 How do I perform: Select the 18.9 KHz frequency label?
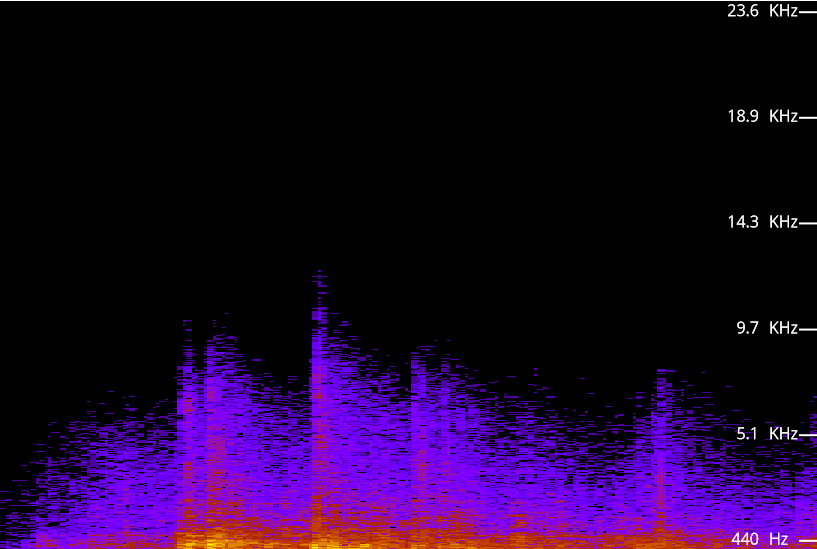pyautogui.click(x=762, y=116)
